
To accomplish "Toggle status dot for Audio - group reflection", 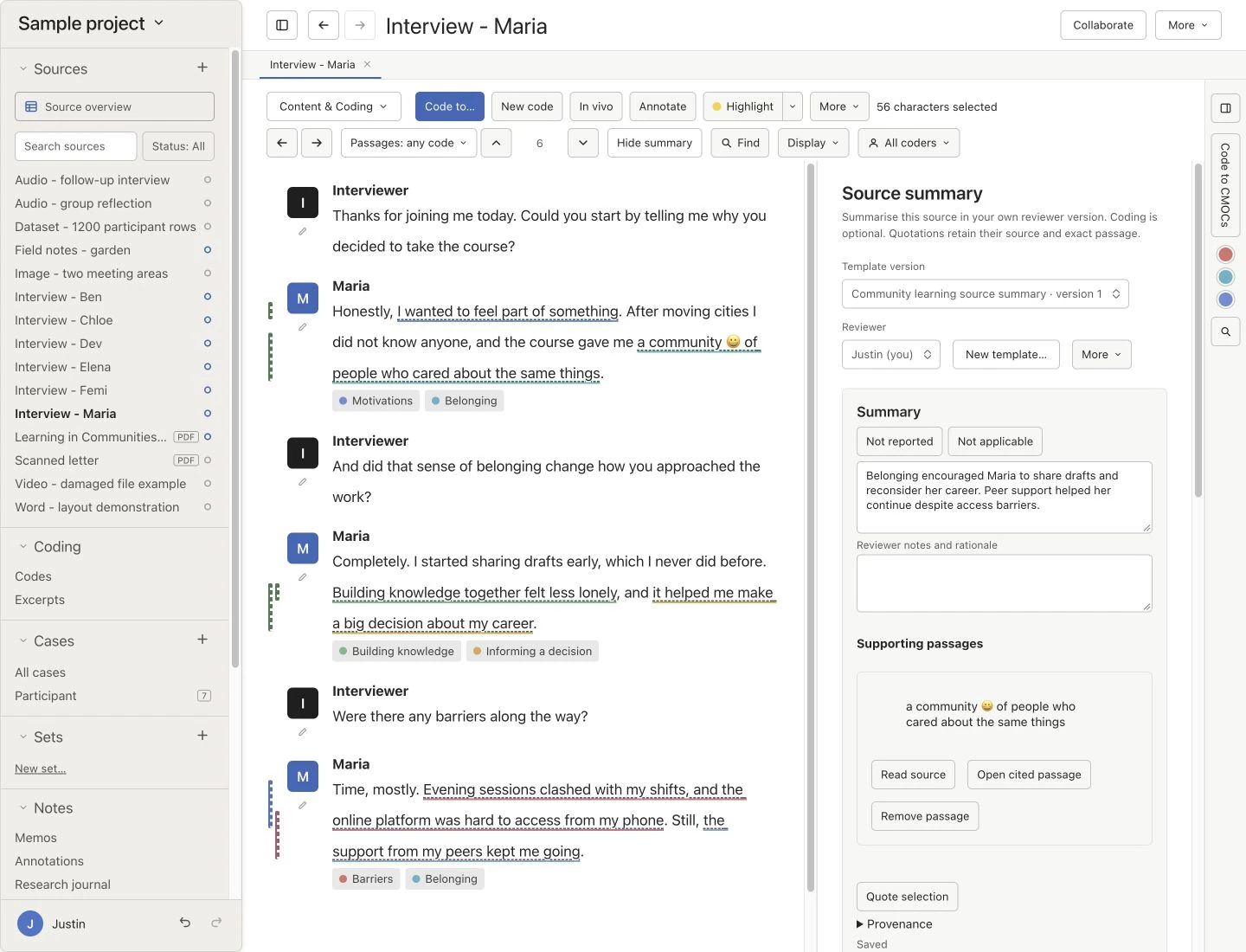I will [208, 203].
